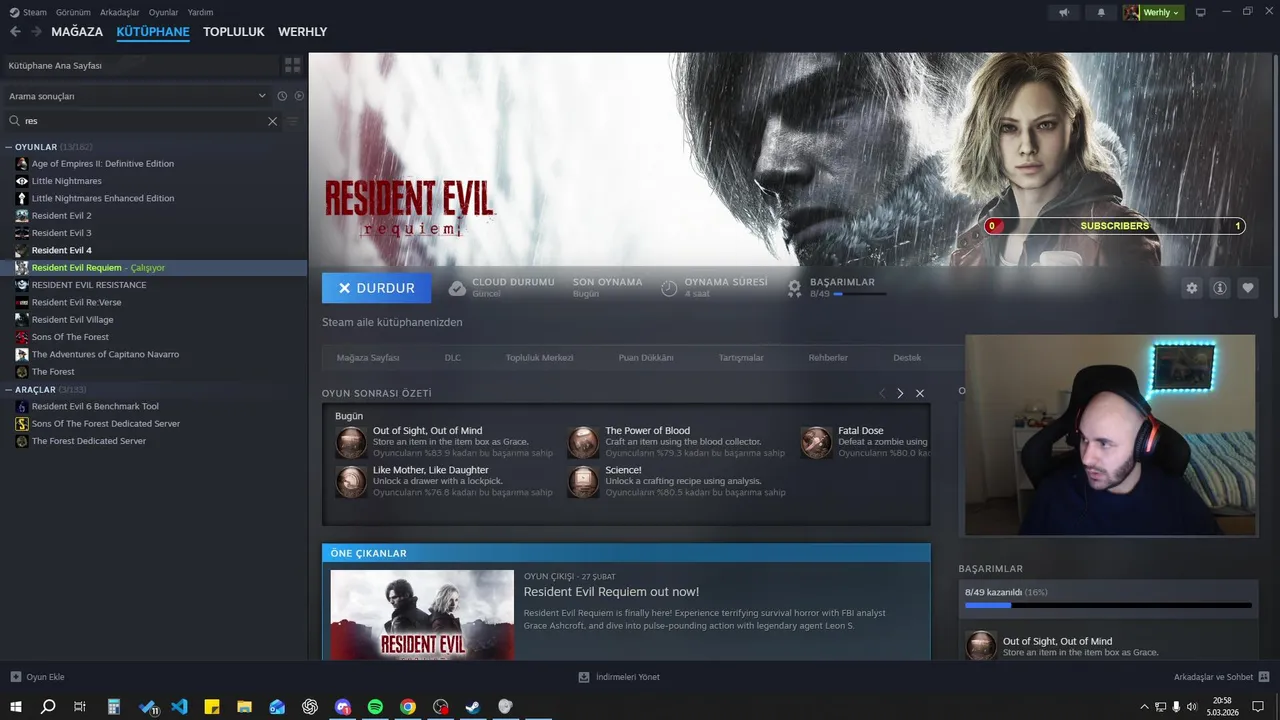
Task: Go to the TOPLULUK tab
Action: tap(234, 32)
